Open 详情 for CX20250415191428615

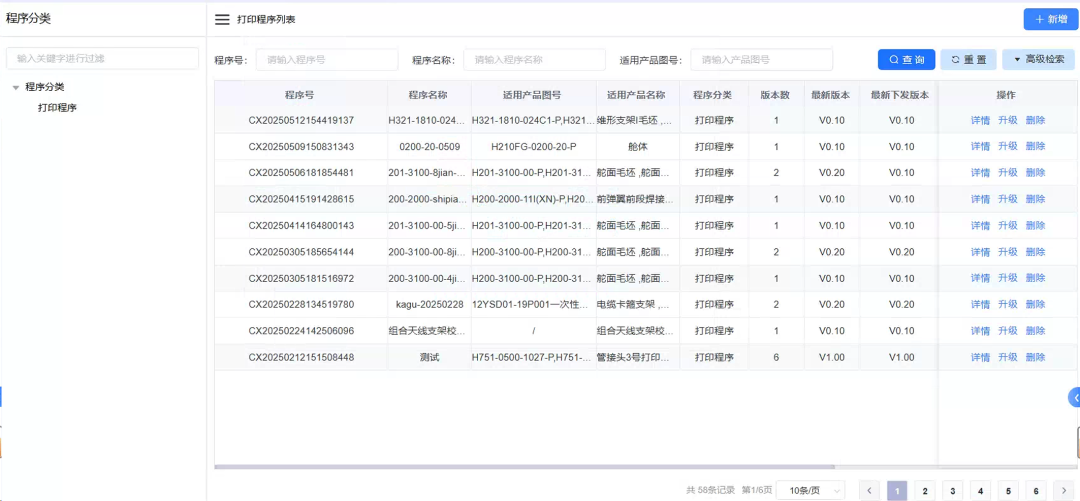point(980,199)
